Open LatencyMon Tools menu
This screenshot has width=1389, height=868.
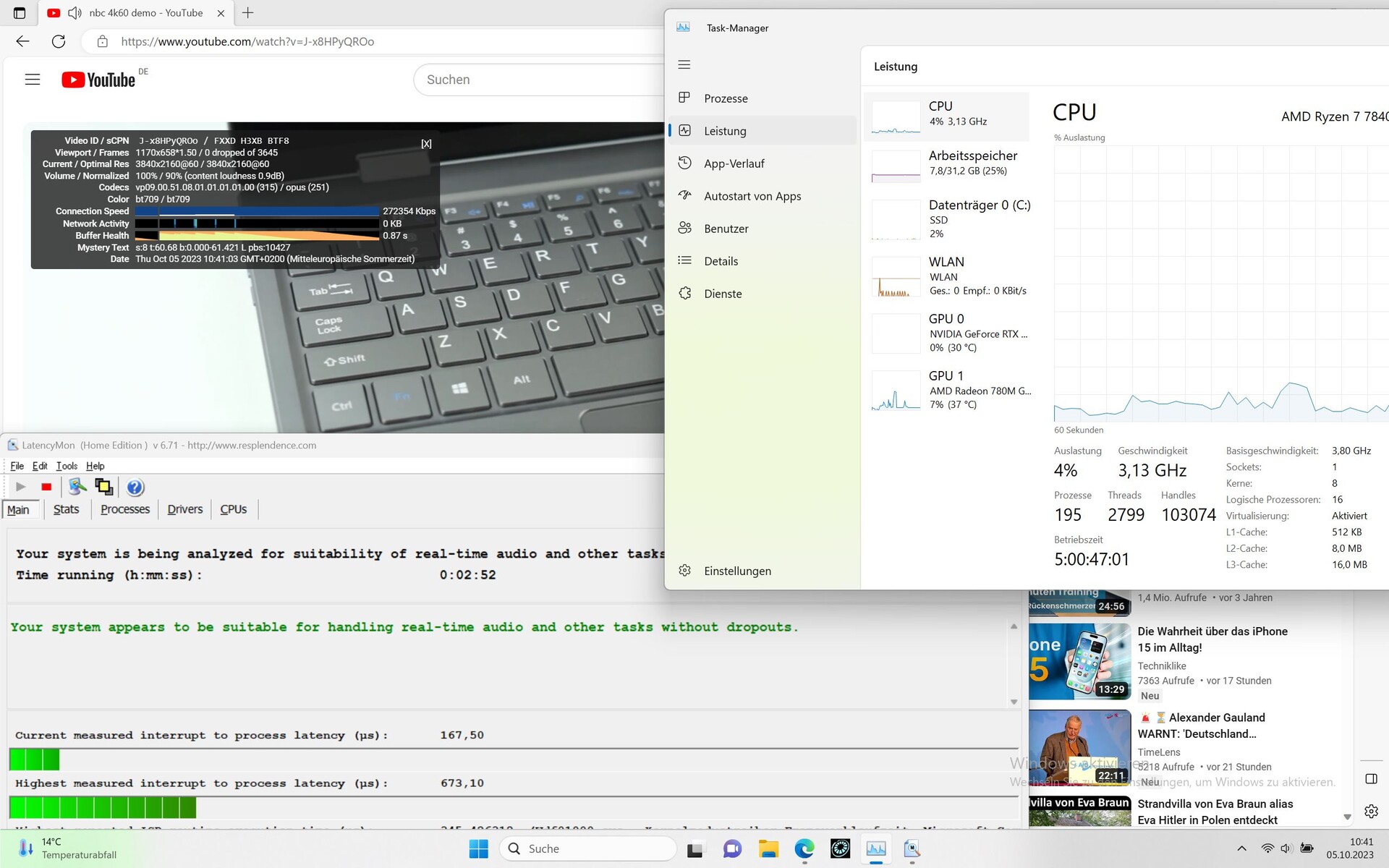(x=67, y=466)
